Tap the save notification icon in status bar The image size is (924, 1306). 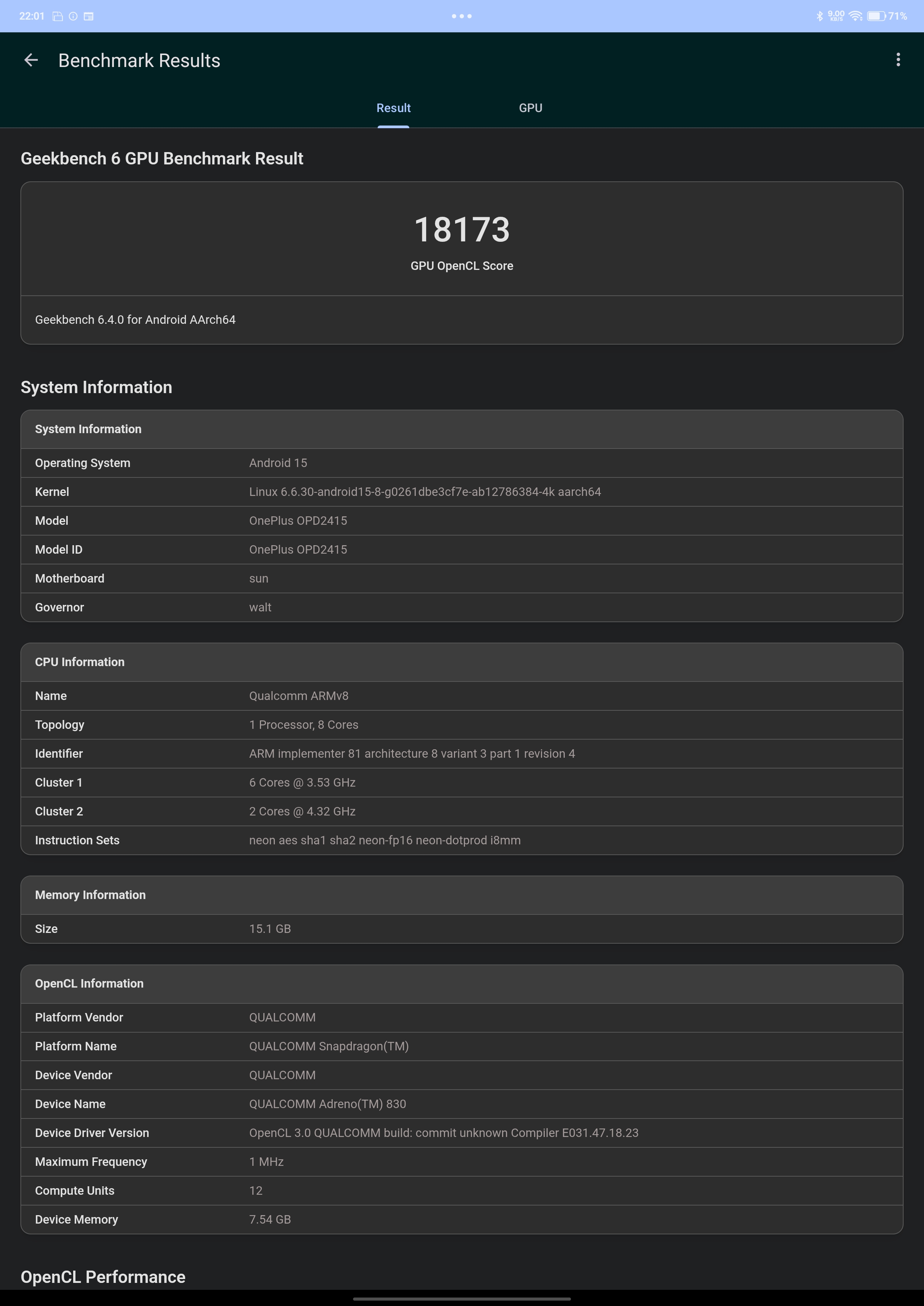(x=57, y=16)
